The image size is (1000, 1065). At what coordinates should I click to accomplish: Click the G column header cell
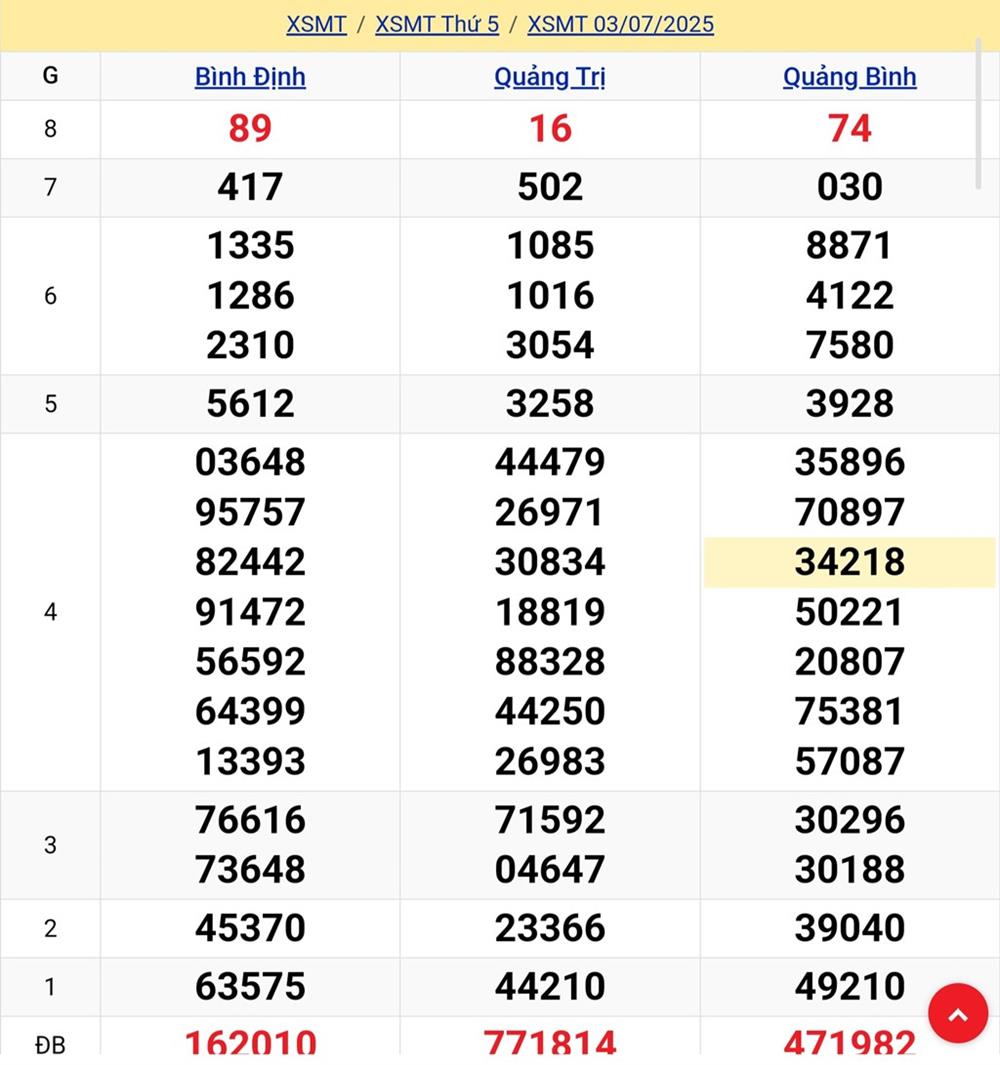50,76
